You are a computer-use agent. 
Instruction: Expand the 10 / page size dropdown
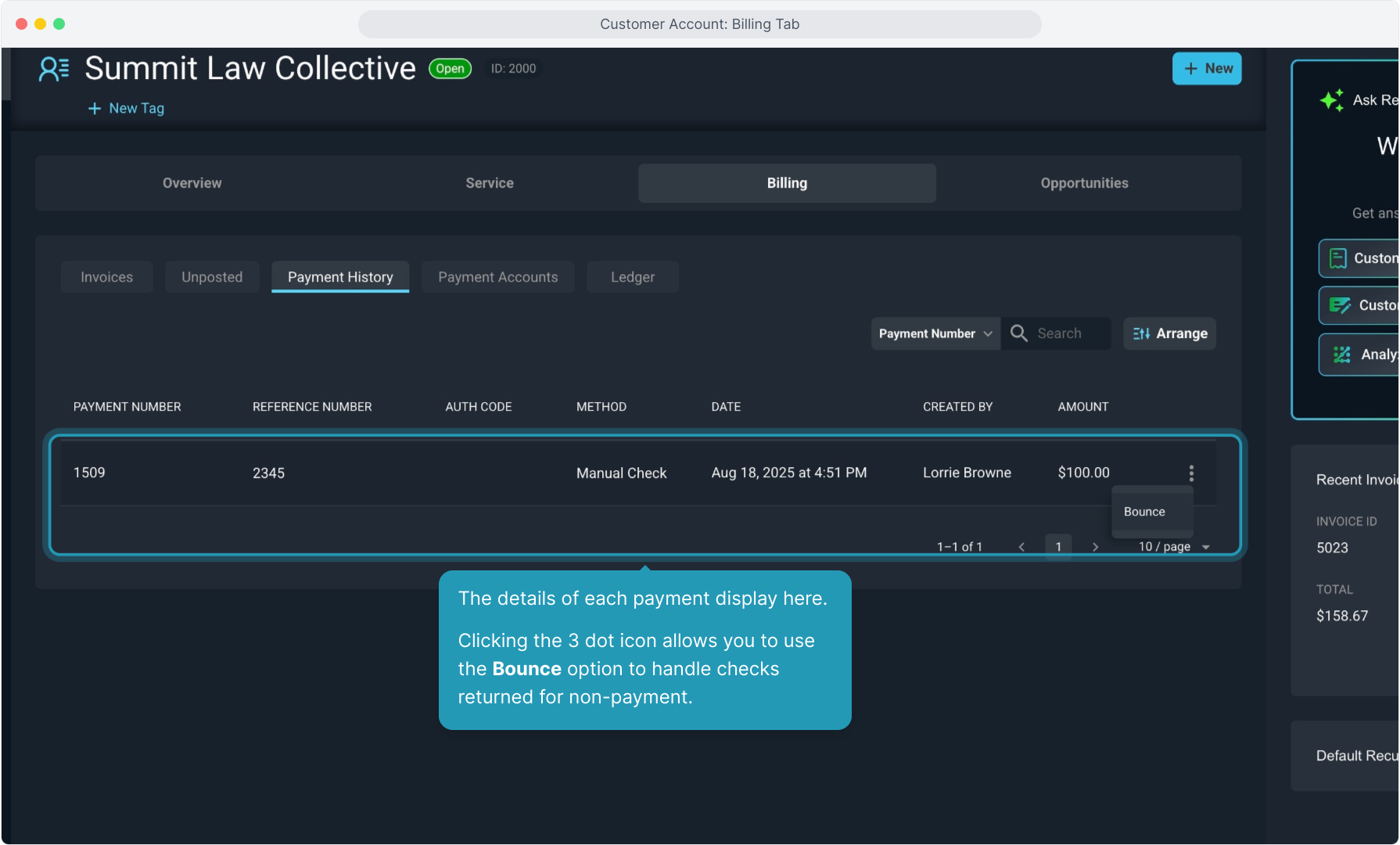point(1173,547)
